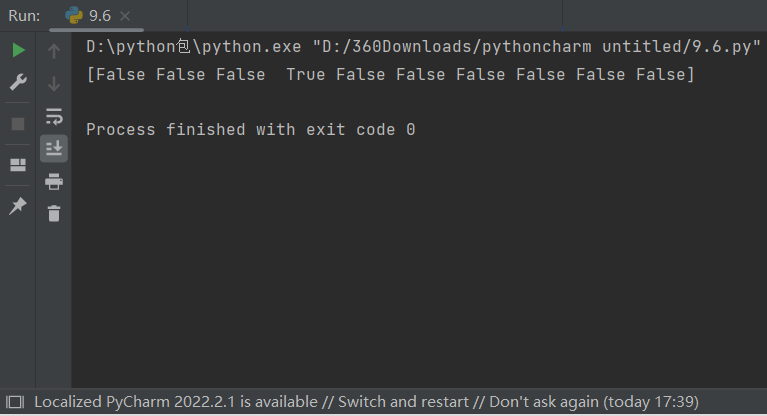Click the python.exe command line output
This screenshot has width=767, height=416.
[x=423, y=46]
